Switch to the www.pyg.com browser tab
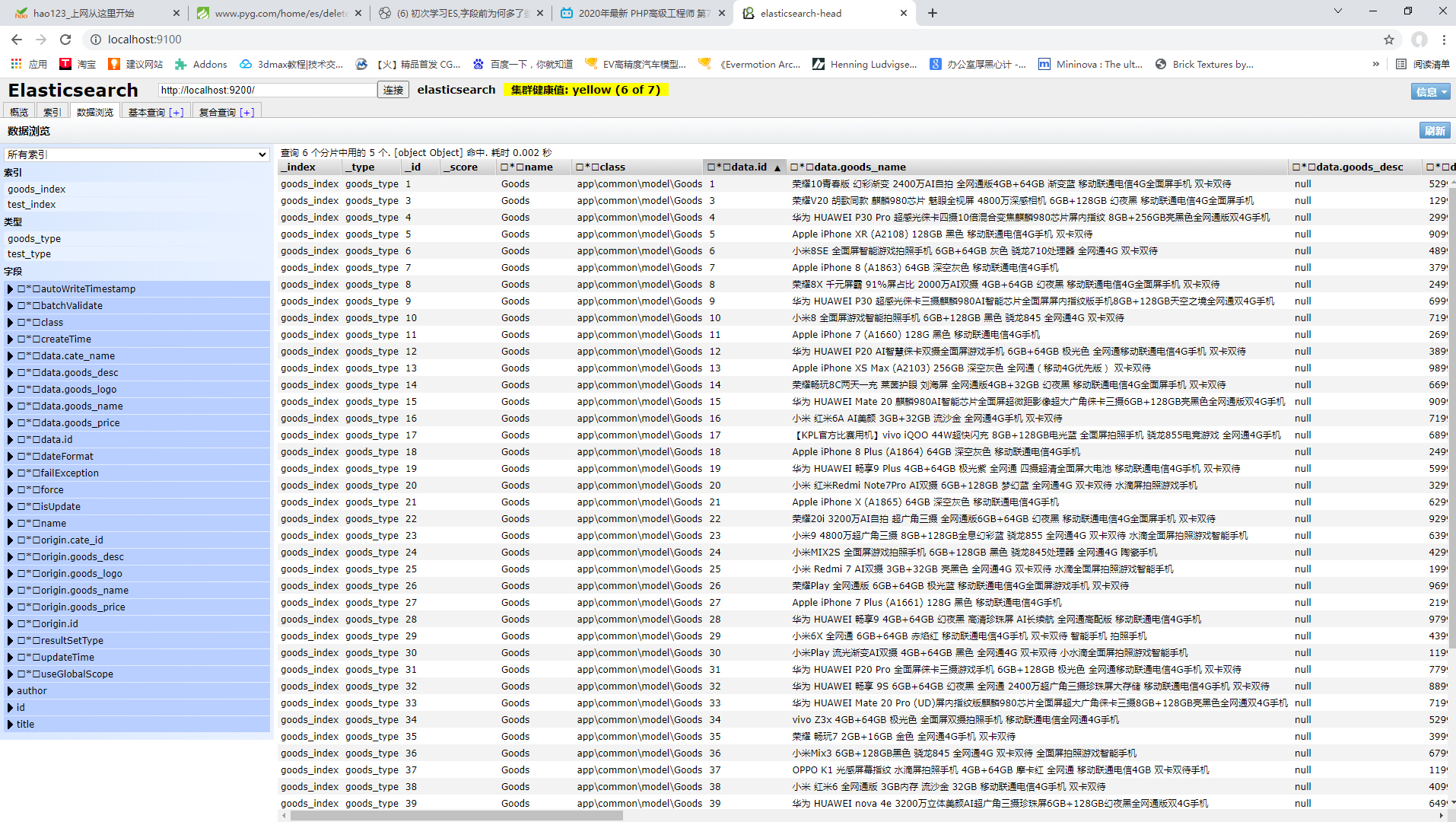The height and width of the screenshot is (822, 1456). tap(279, 13)
